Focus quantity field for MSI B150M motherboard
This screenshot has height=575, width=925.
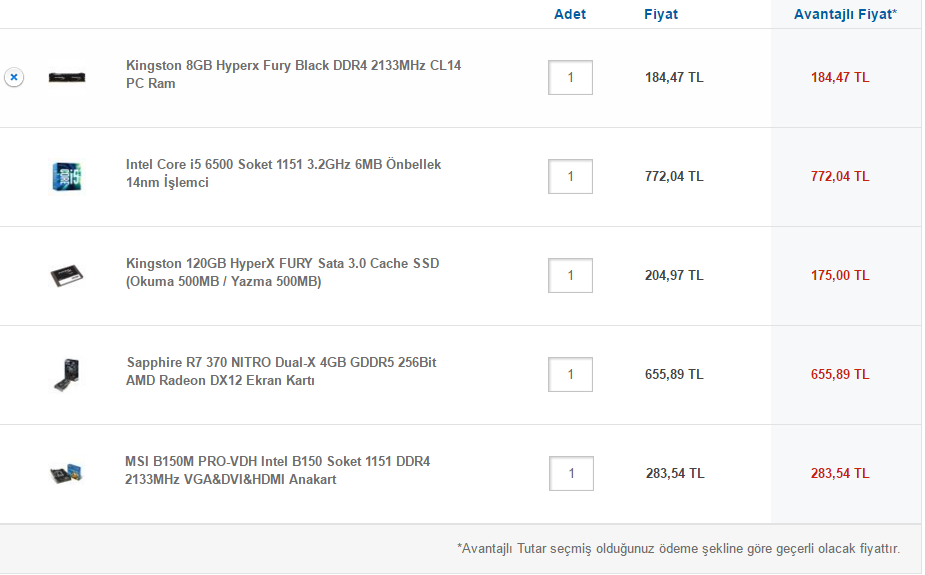tap(571, 474)
